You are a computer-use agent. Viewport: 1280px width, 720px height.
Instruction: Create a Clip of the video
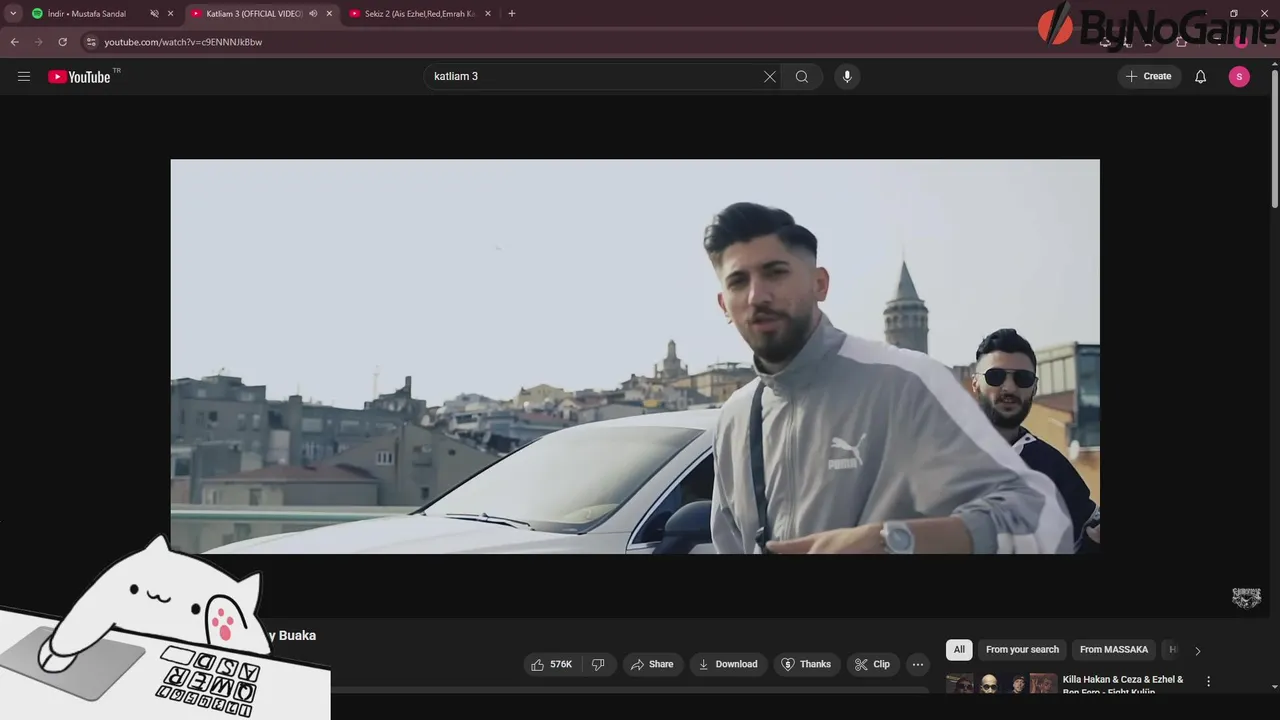872,664
